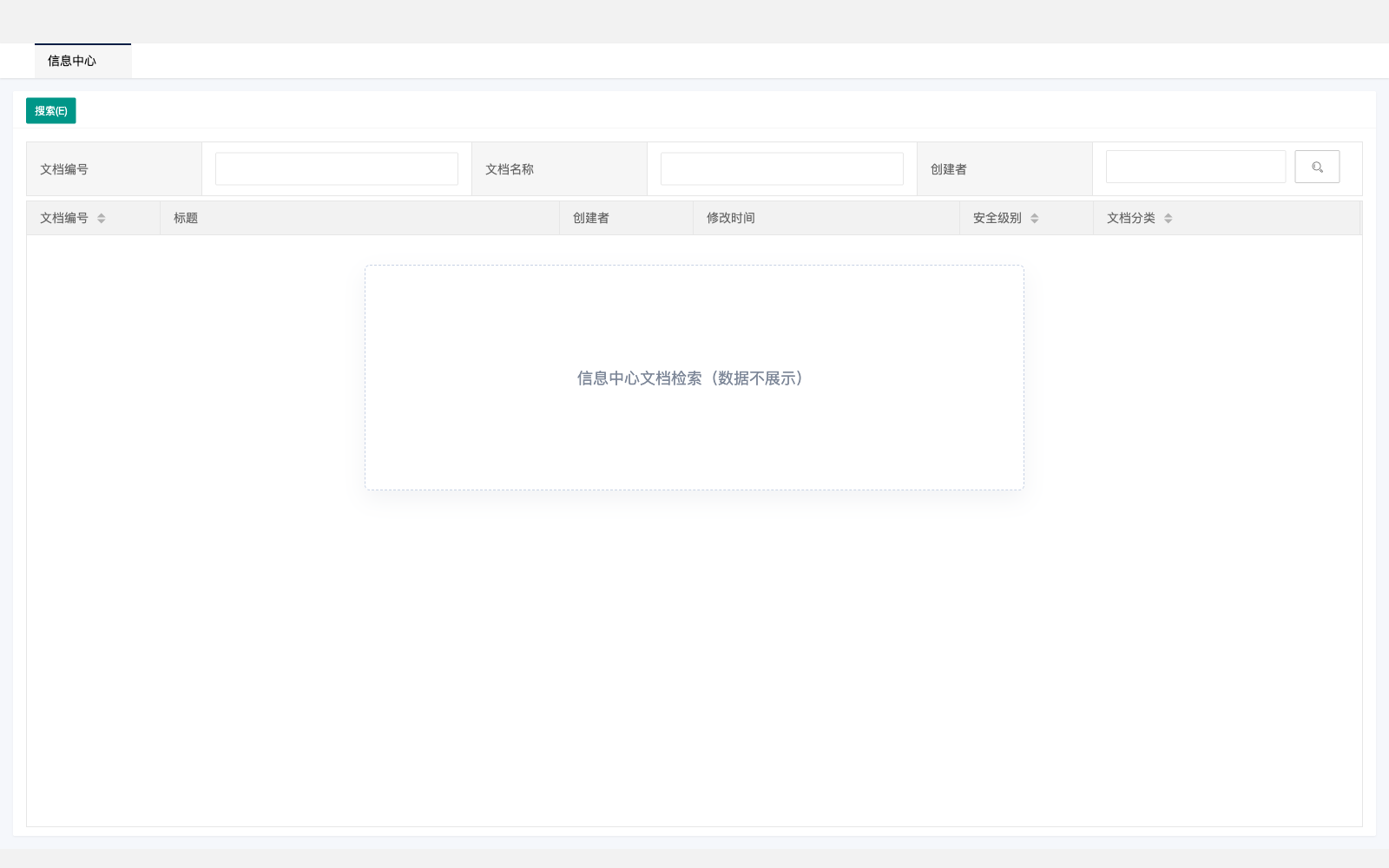Click the magnifier search icon button
Viewport: 1389px width, 868px height.
tap(1317, 167)
